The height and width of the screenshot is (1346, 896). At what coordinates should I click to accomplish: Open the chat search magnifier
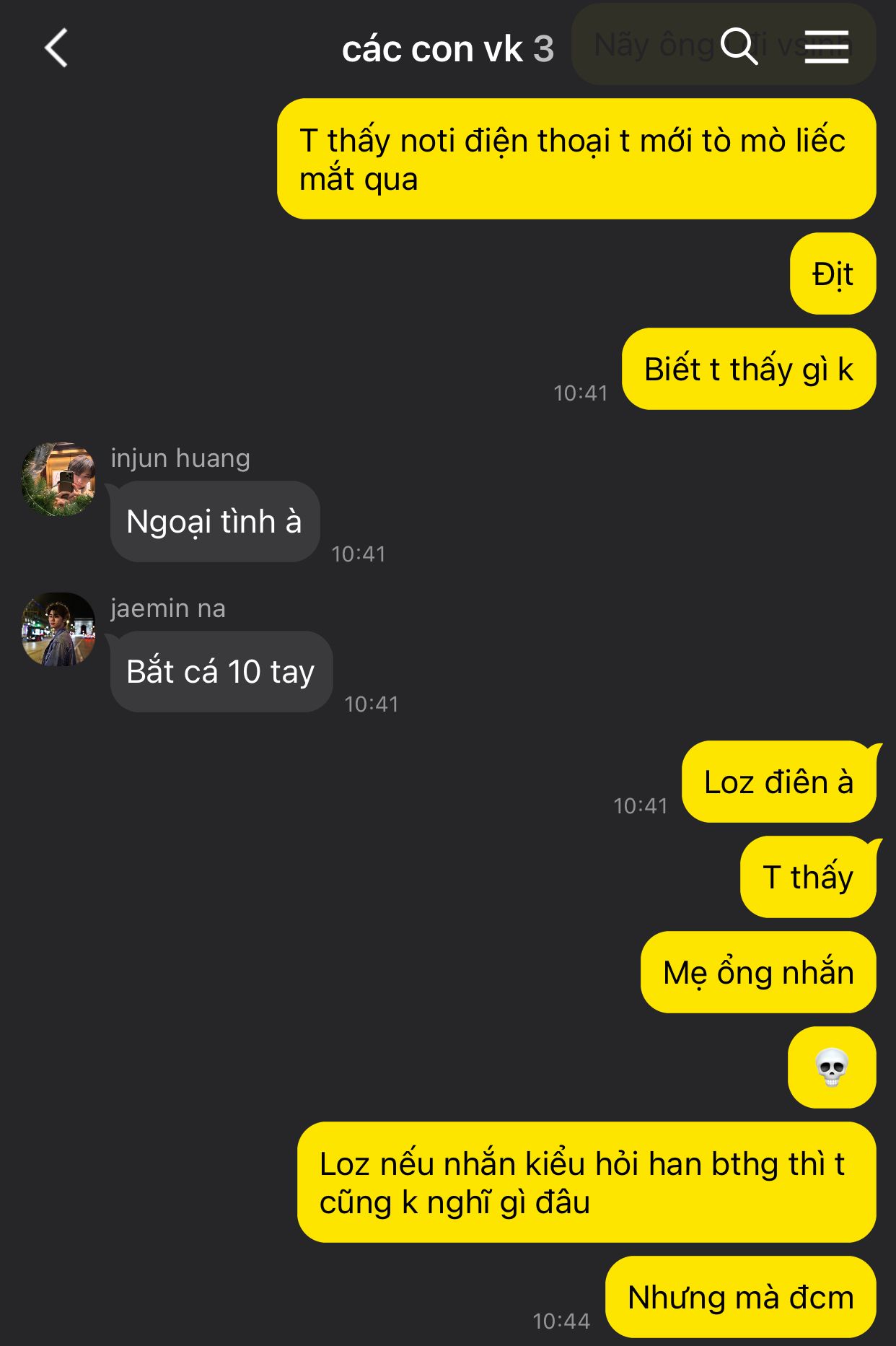click(x=739, y=47)
